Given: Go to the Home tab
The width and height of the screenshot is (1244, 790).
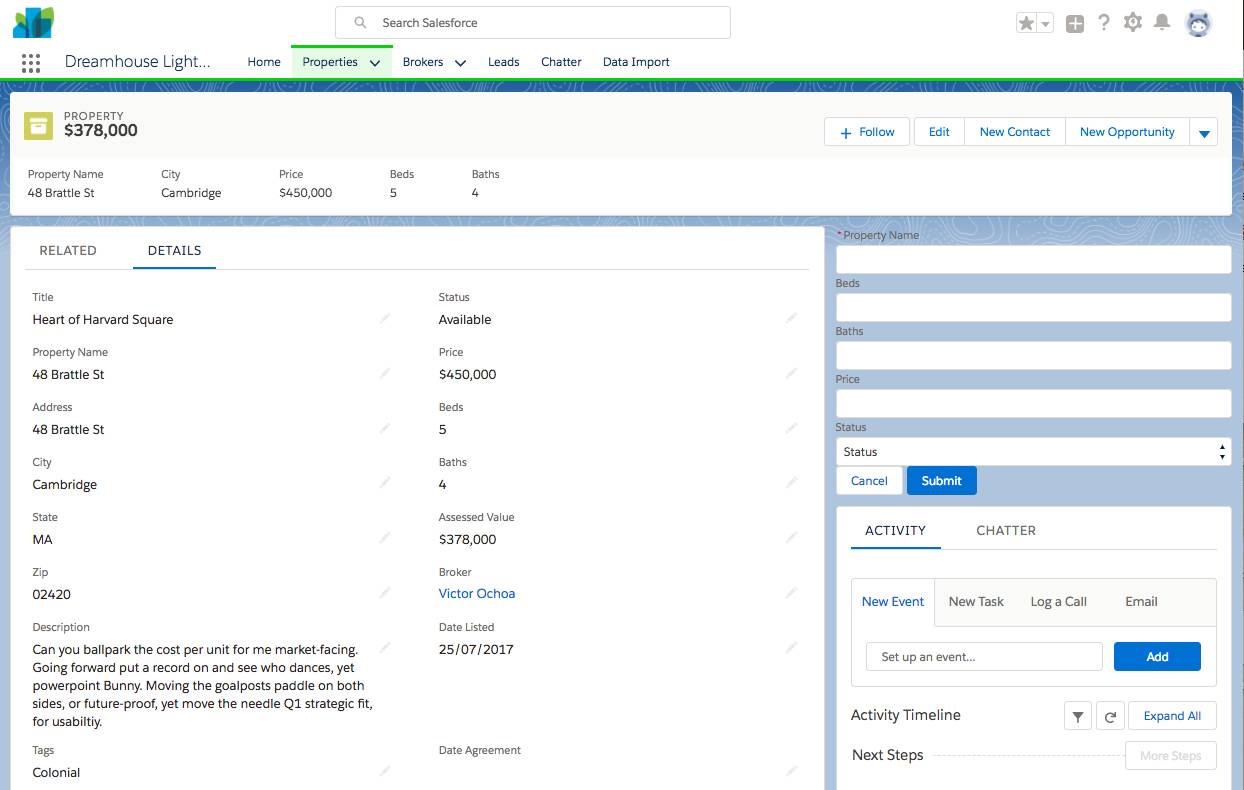Looking at the screenshot, I should [264, 62].
